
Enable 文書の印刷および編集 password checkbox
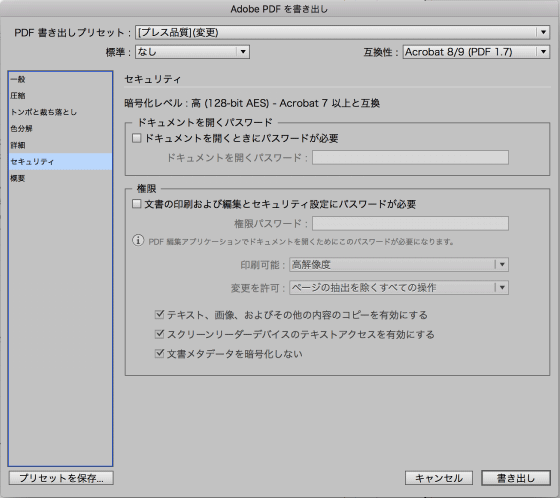pos(136,204)
